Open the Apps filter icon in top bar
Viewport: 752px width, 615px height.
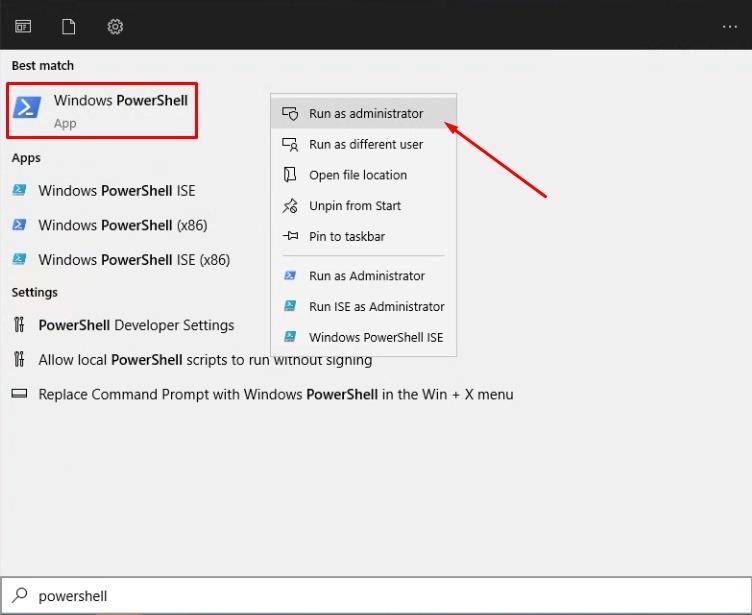[x=23, y=26]
